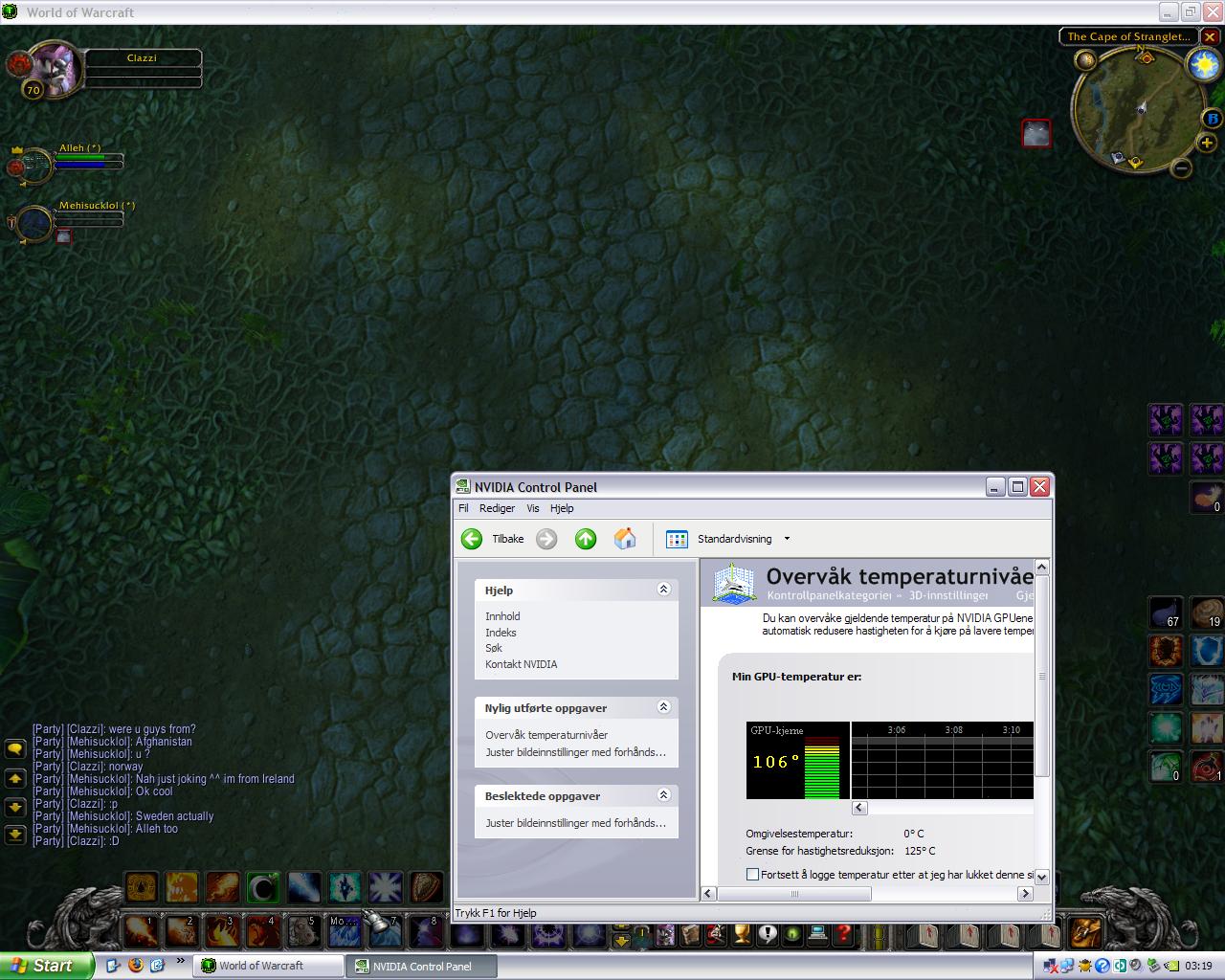Click NVIDIA Control Panel taskbar button
1225x980 pixels.
pos(422,966)
